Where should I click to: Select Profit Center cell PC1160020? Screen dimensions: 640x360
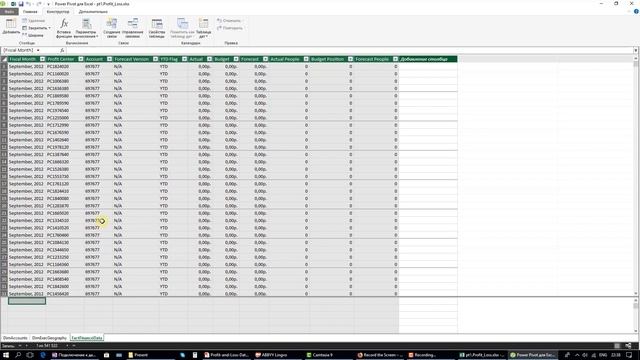click(x=58, y=74)
